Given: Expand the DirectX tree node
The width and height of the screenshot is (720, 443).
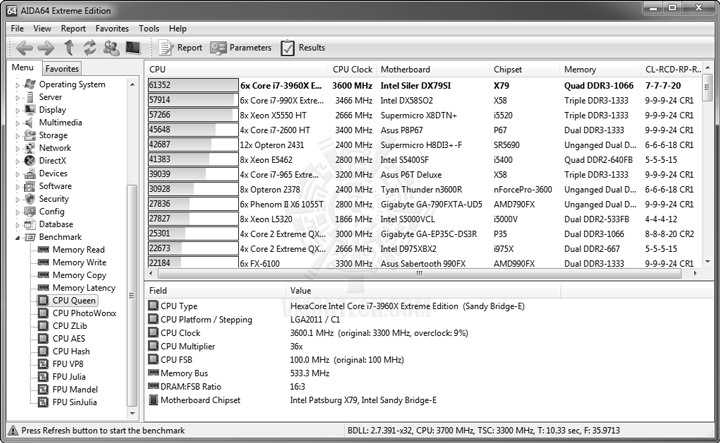Looking at the screenshot, I should [x=18, y=161].
